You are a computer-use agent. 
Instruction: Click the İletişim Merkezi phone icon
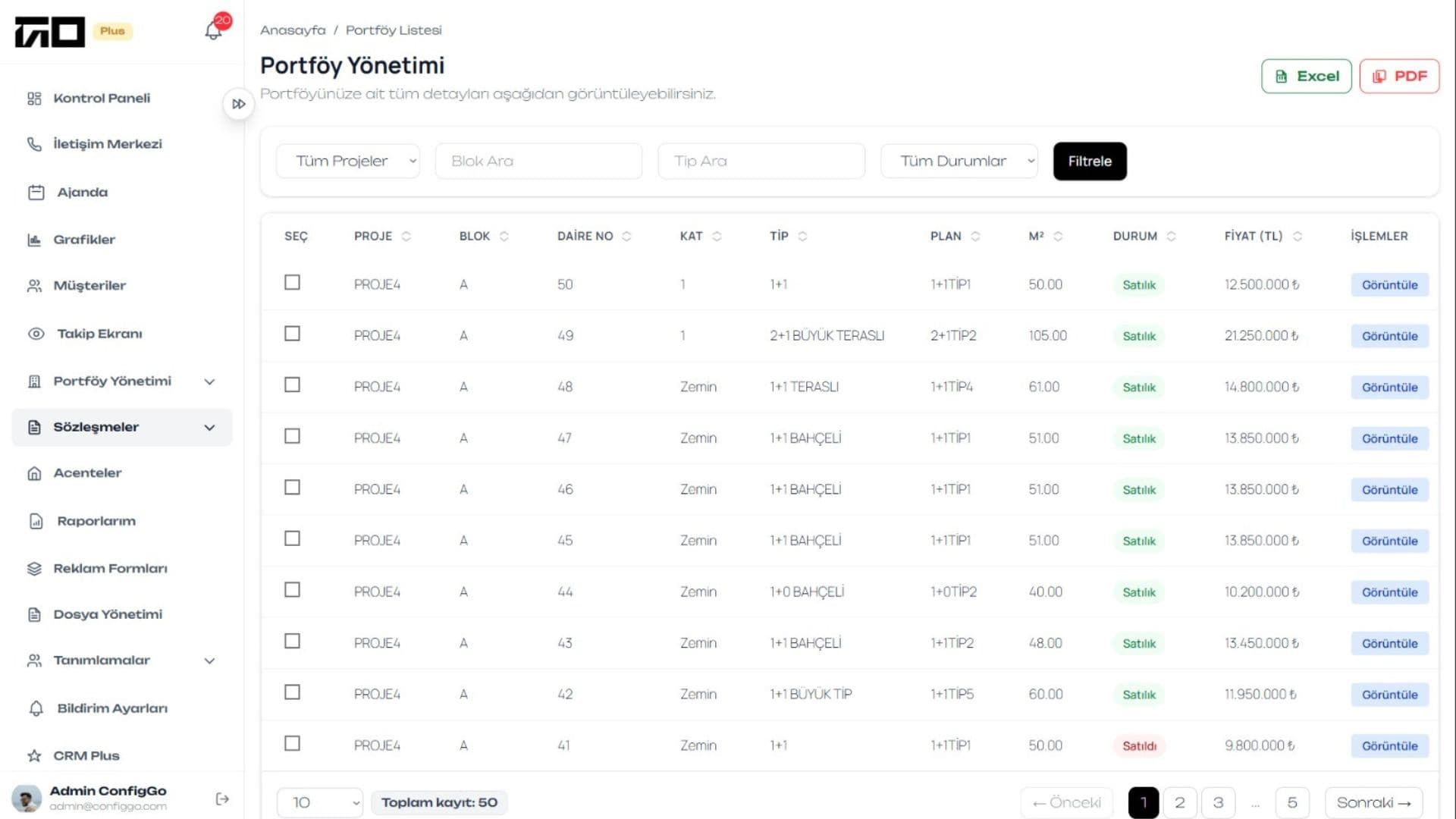(34, 144)
